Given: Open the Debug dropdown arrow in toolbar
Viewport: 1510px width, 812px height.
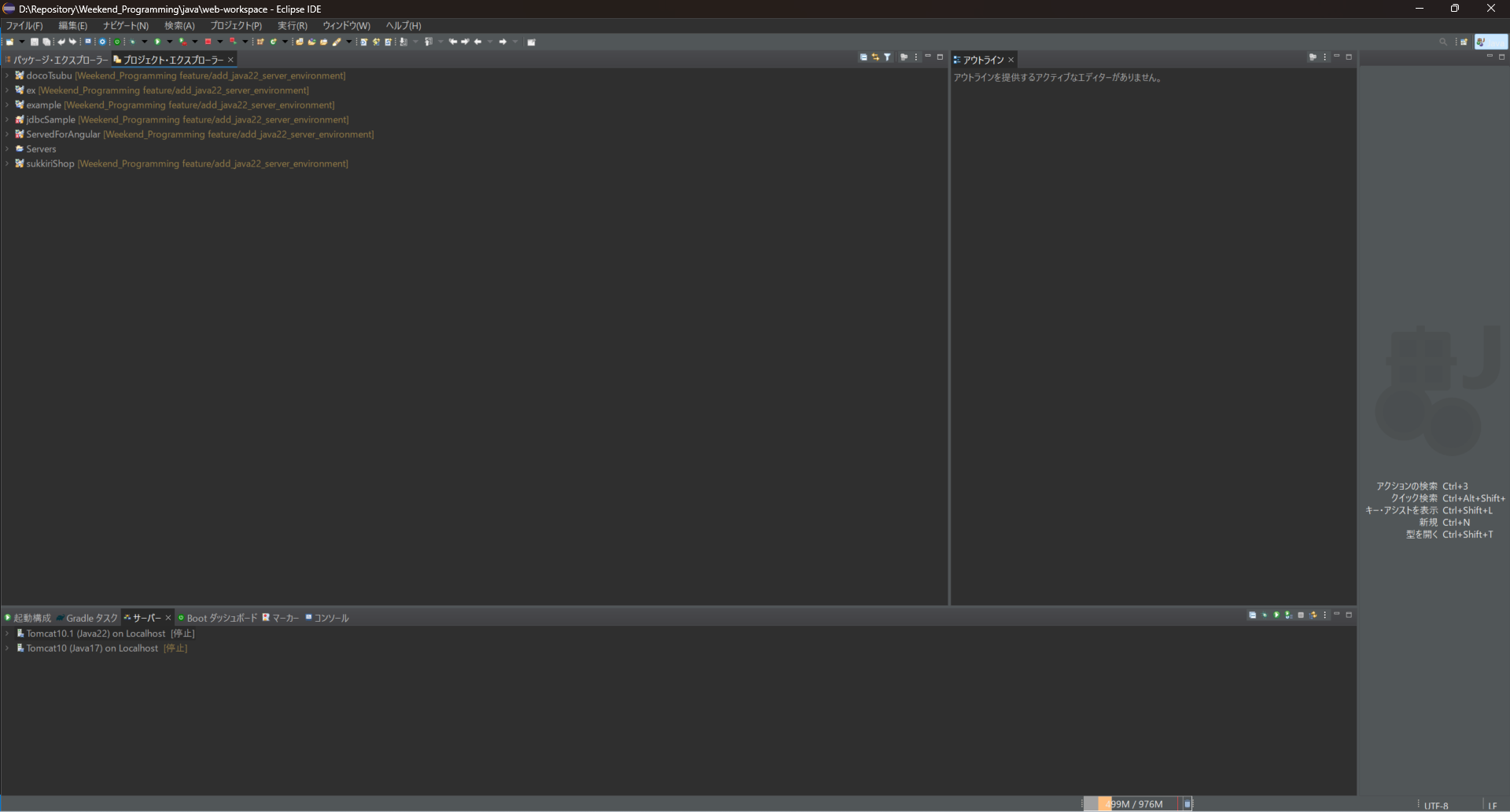Looking at the screenshot, I should [145, 42].
